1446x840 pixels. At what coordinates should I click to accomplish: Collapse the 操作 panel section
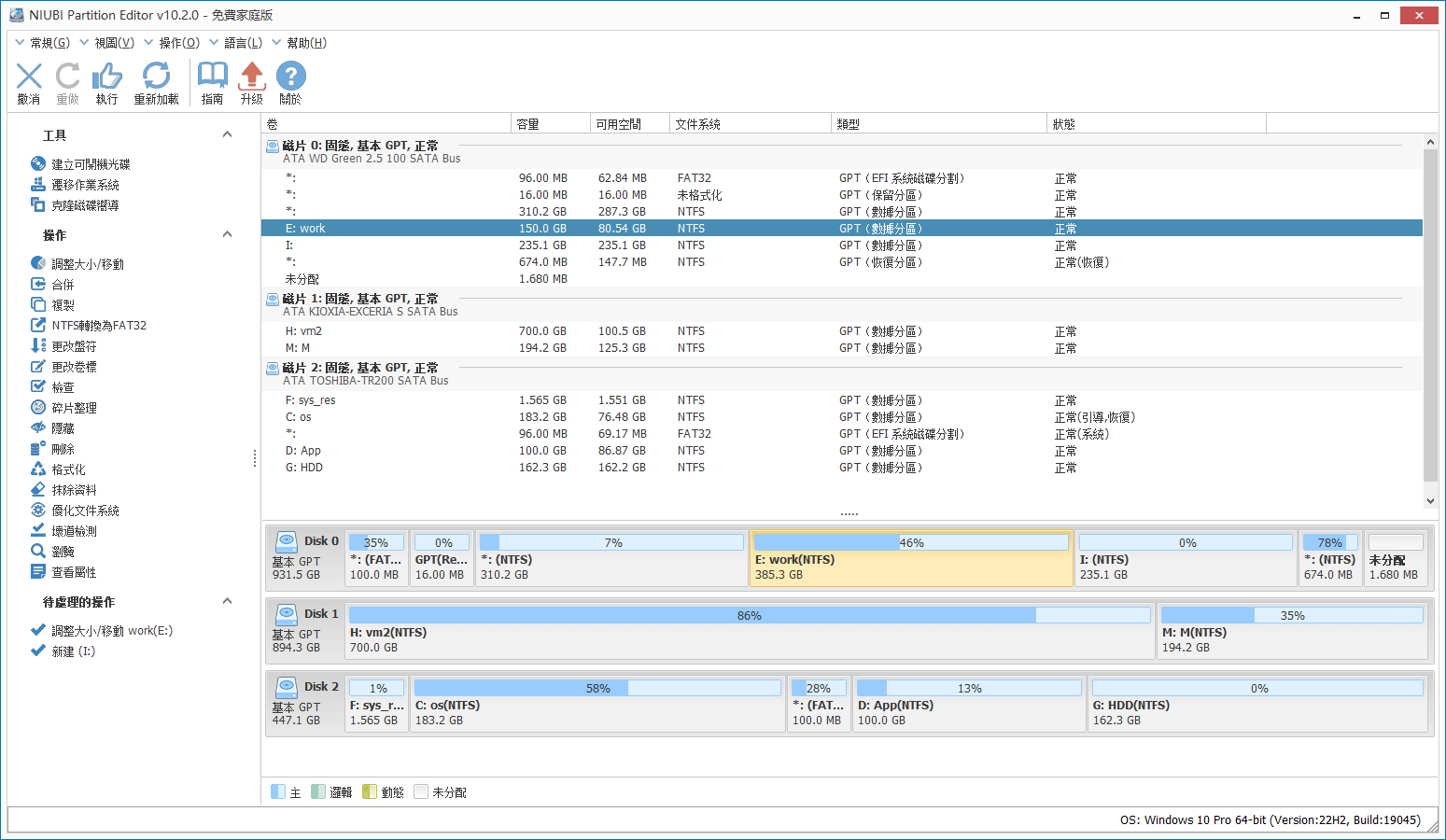[227, 234]
